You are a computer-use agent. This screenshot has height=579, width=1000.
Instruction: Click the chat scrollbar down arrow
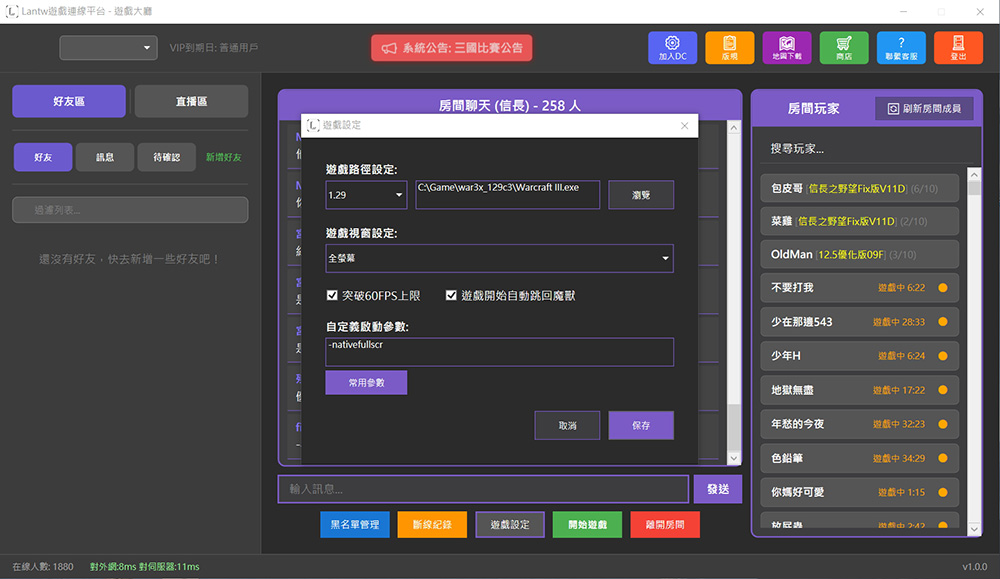[x=733, y=458]
